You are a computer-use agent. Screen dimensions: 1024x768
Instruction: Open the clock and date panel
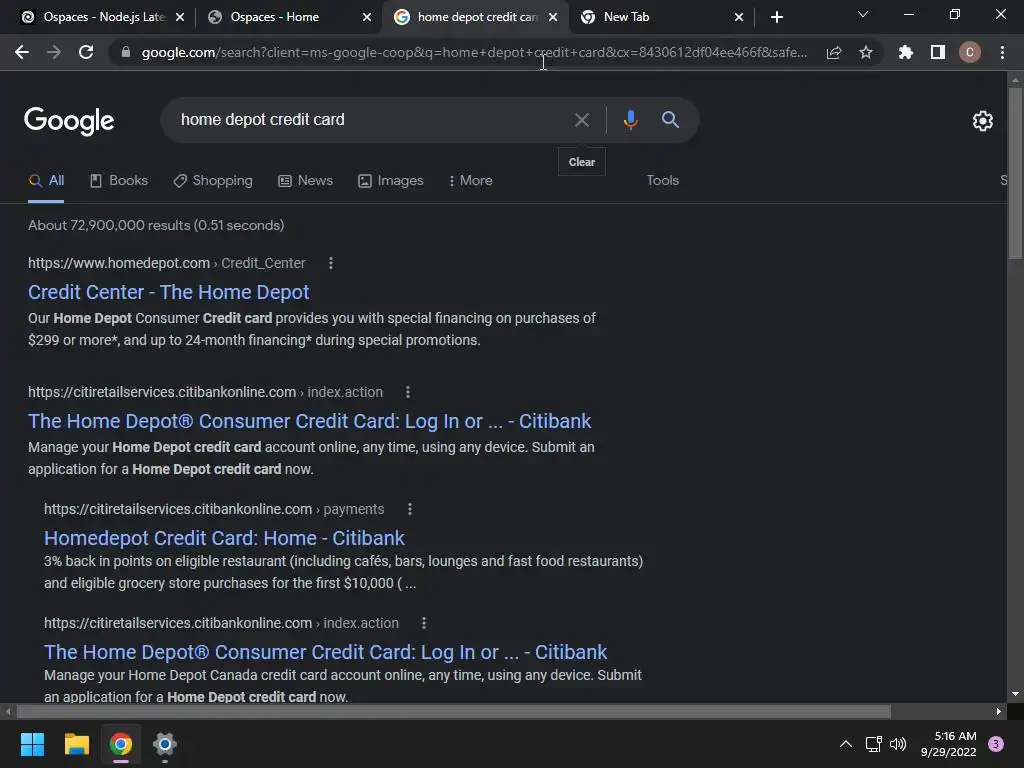[x=949, y=744]
